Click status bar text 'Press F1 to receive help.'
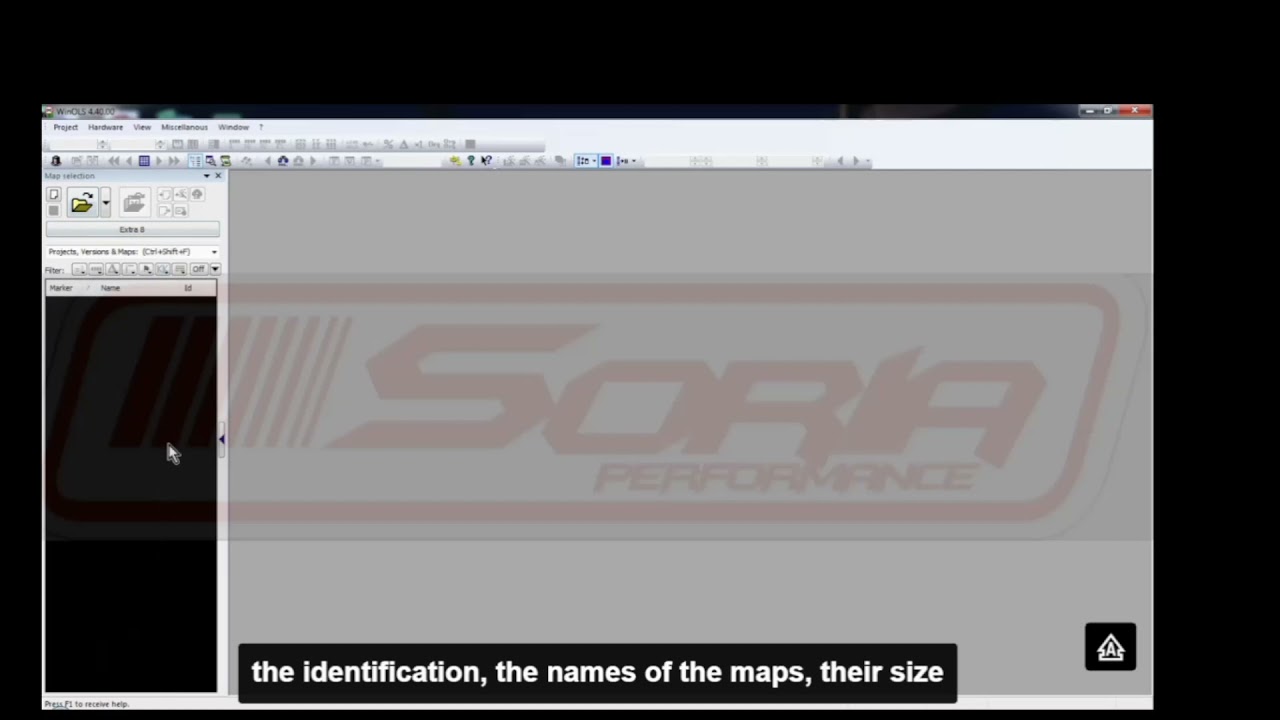1280x720 pixels. point(87,704)
